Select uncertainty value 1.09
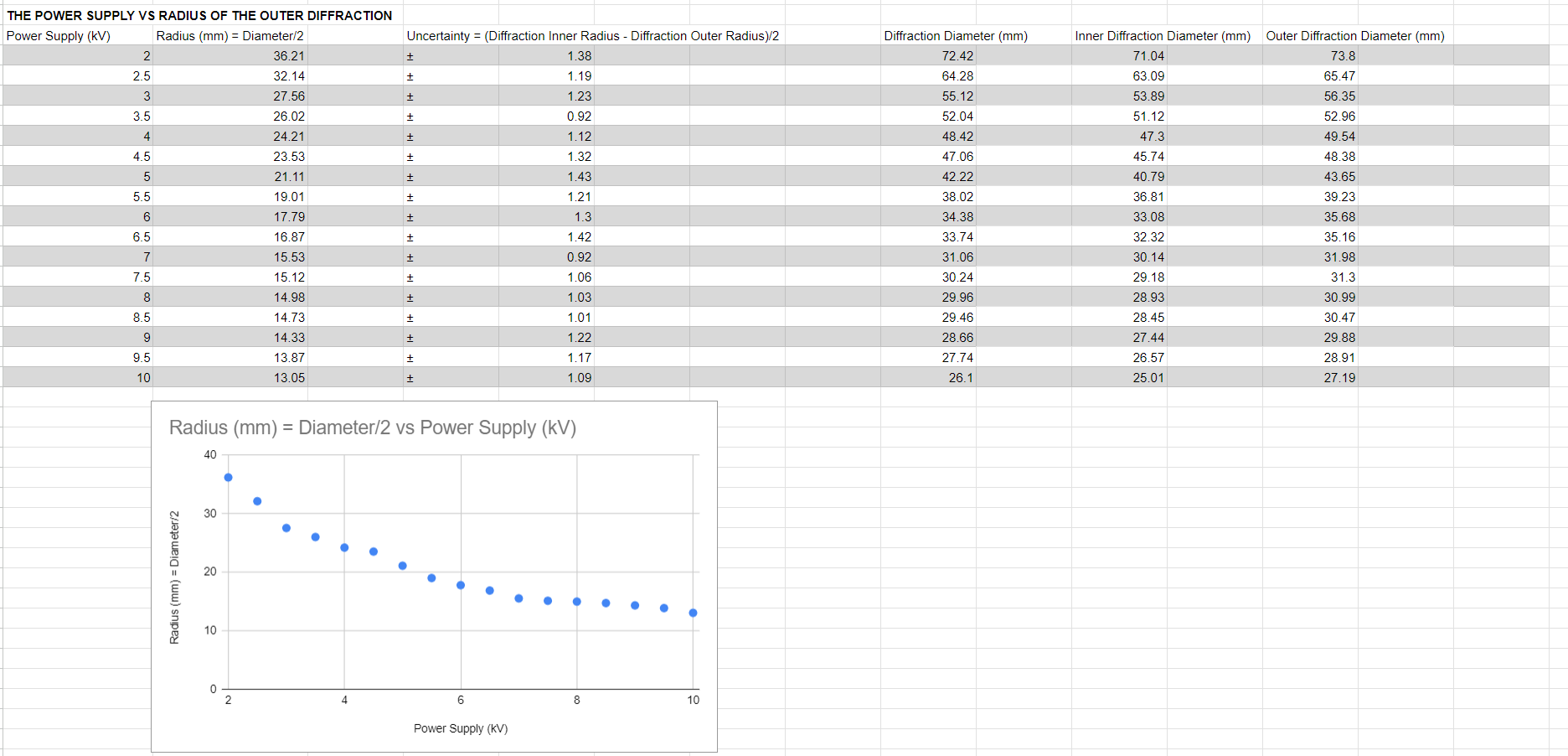The width and height of the screenshot is (1568, 756). 579,377
